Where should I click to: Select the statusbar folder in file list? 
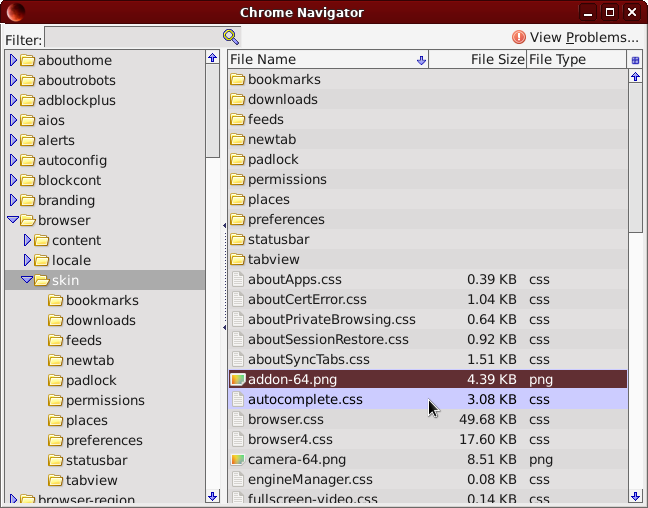[x=428, y=239]
